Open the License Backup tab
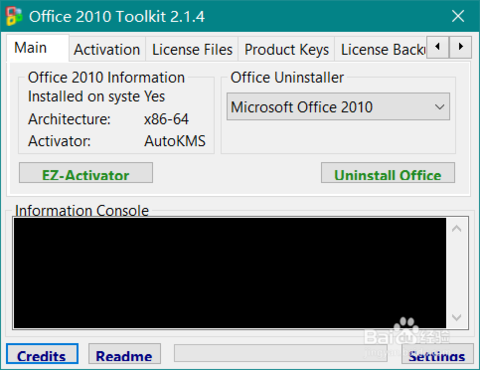 (381, 50)
